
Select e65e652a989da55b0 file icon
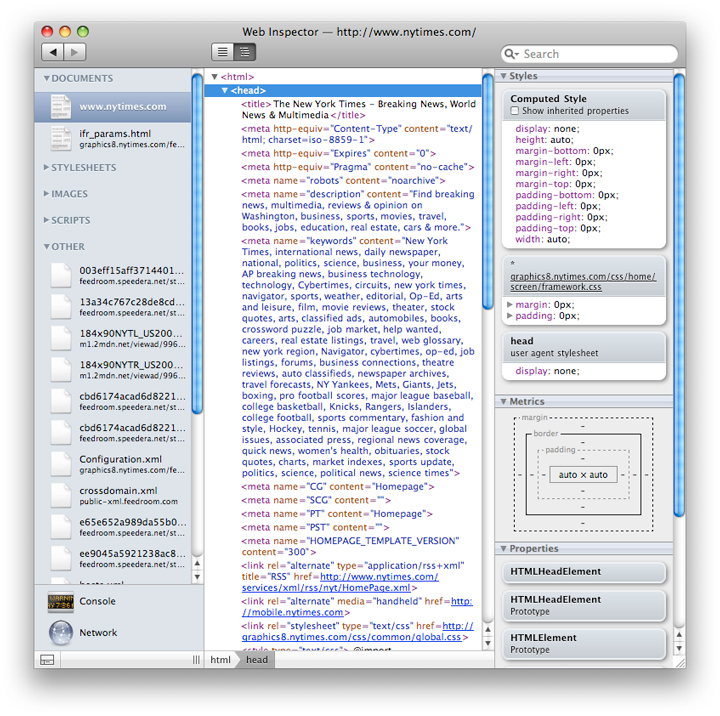pyautogui.click(x=61, y=527)
